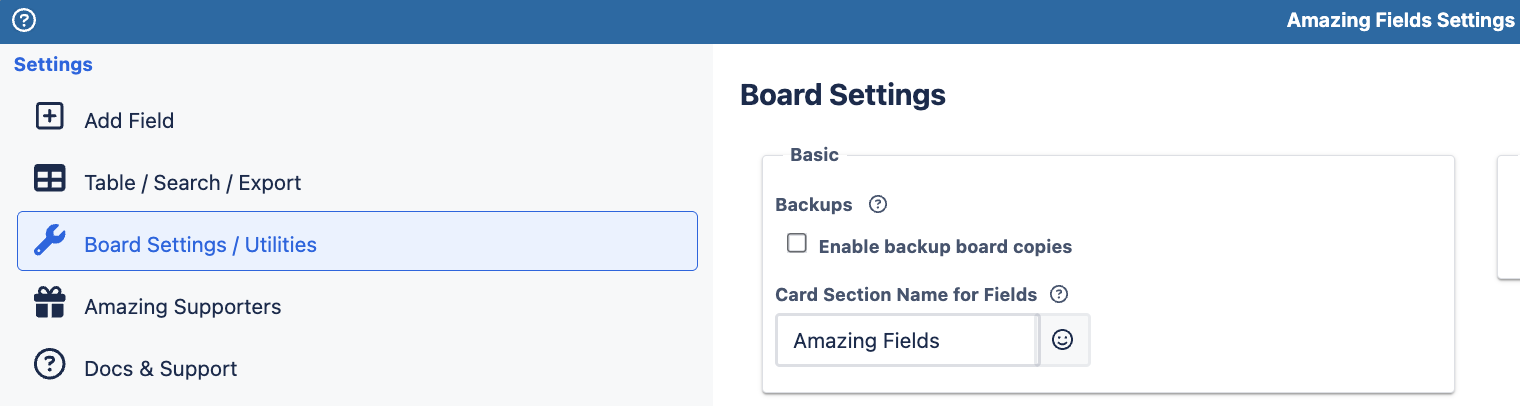Click help icon beside Card Section Name for Fields
1520x406 pixels.
1060,294
